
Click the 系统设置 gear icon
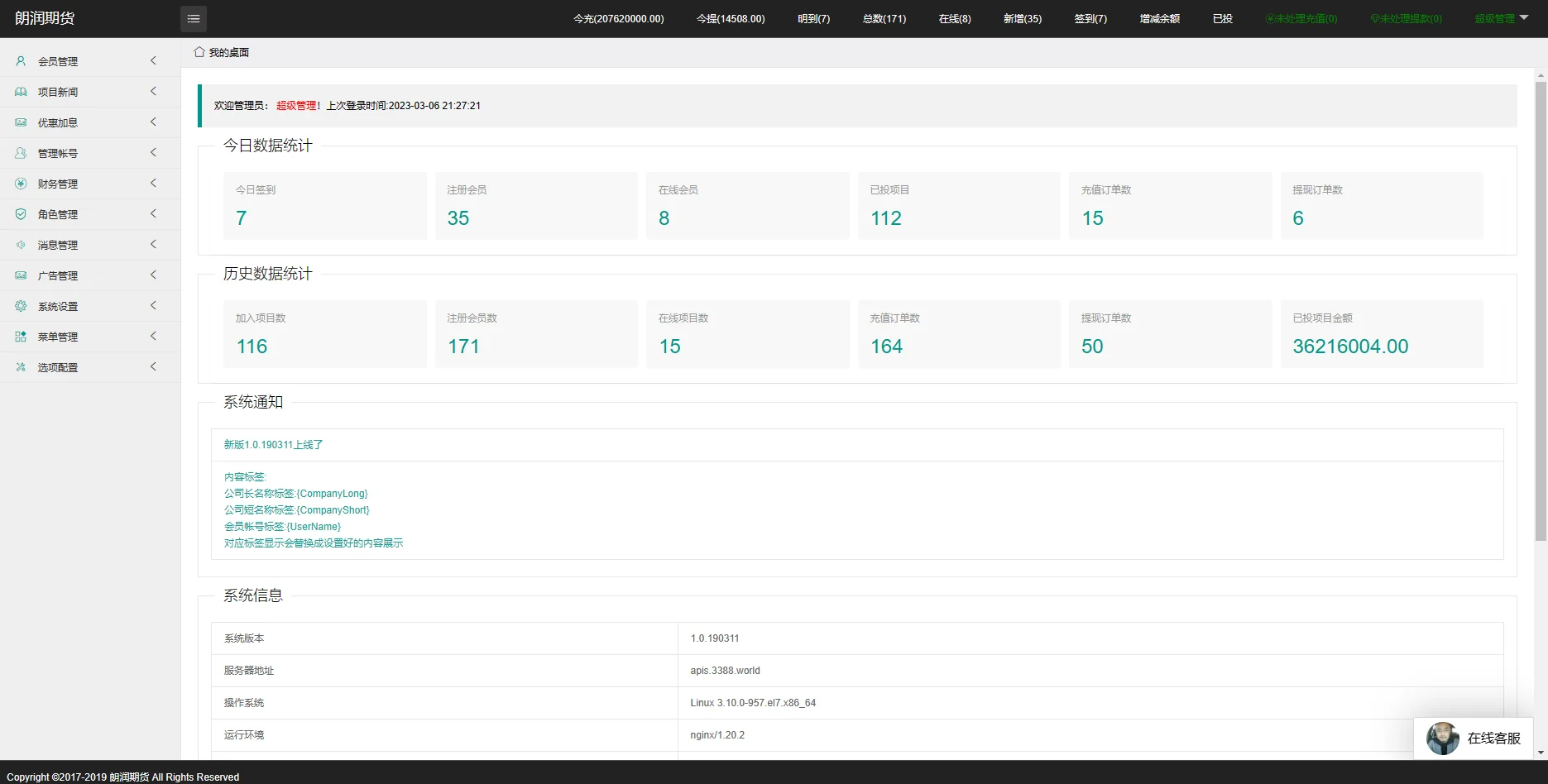tap(21, 306)
